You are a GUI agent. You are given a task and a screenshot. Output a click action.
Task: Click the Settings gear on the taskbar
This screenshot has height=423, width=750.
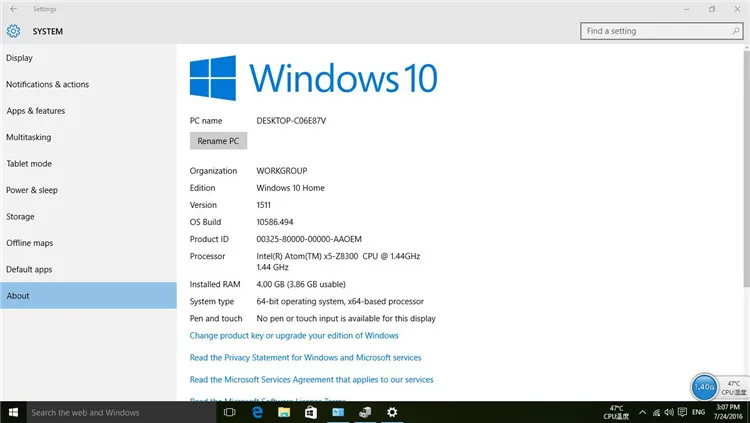[392, 412]
